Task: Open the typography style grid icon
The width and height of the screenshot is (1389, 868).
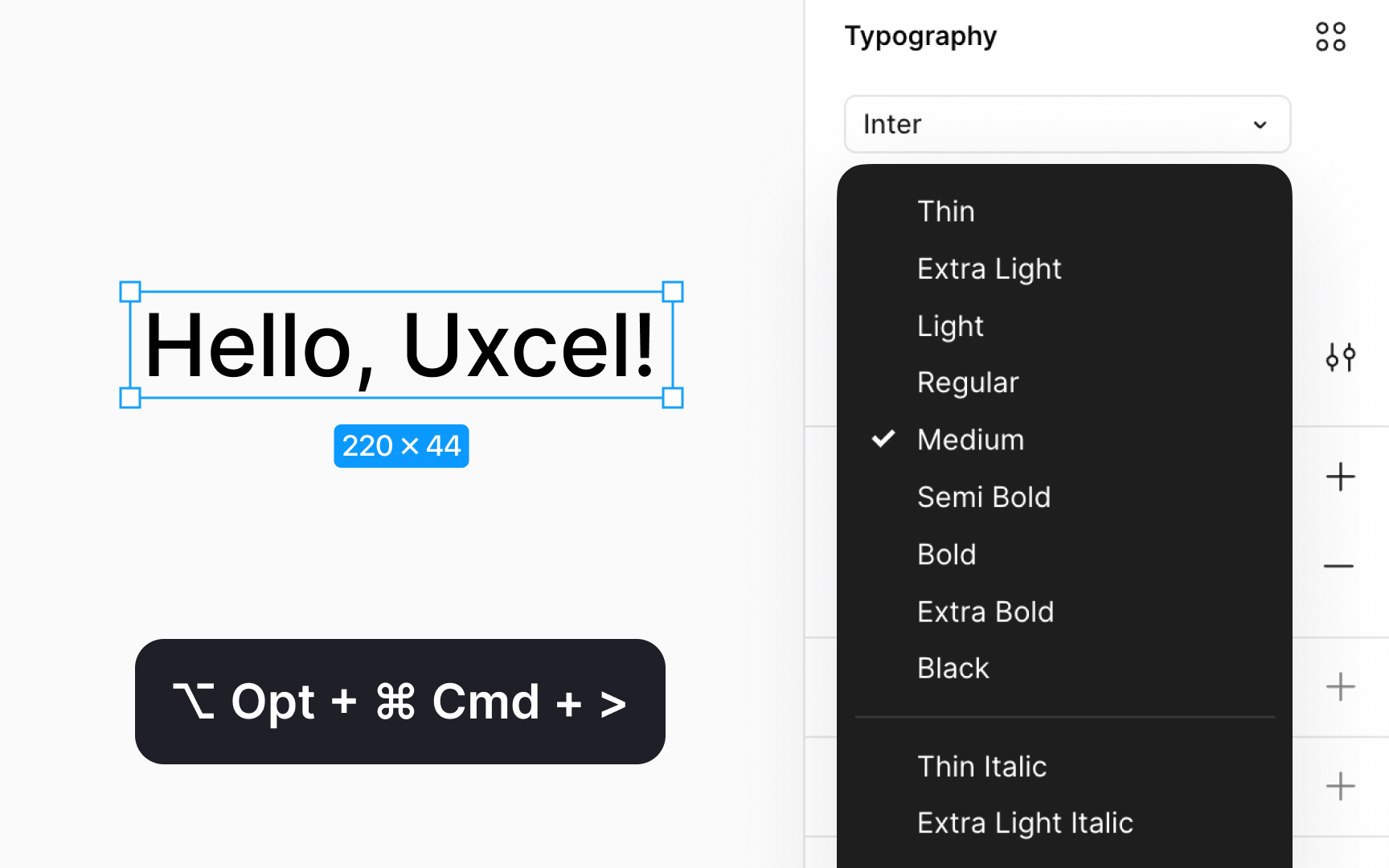Action: pos(1330,35)
